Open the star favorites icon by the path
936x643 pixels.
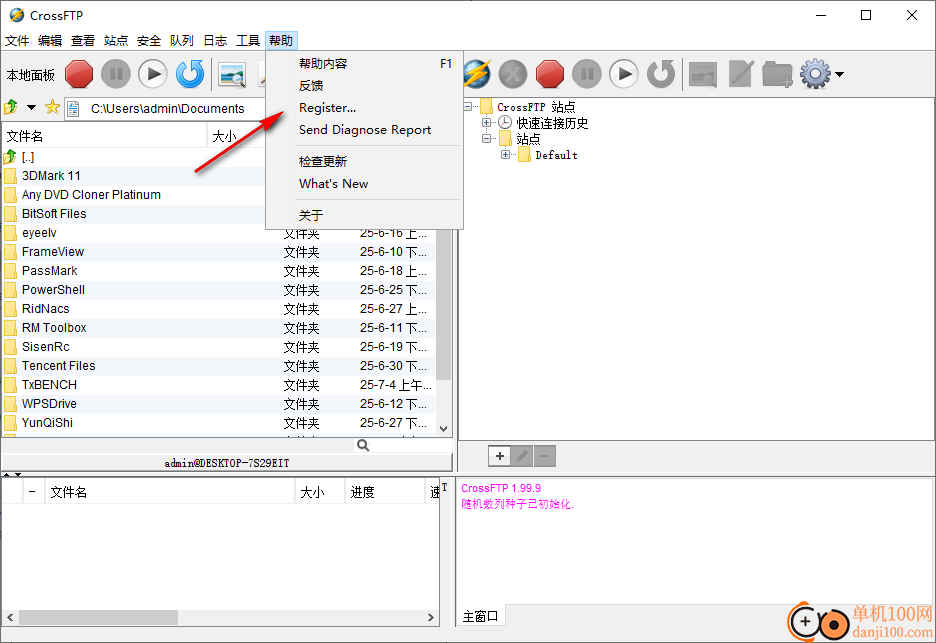[x=53, y=107]
